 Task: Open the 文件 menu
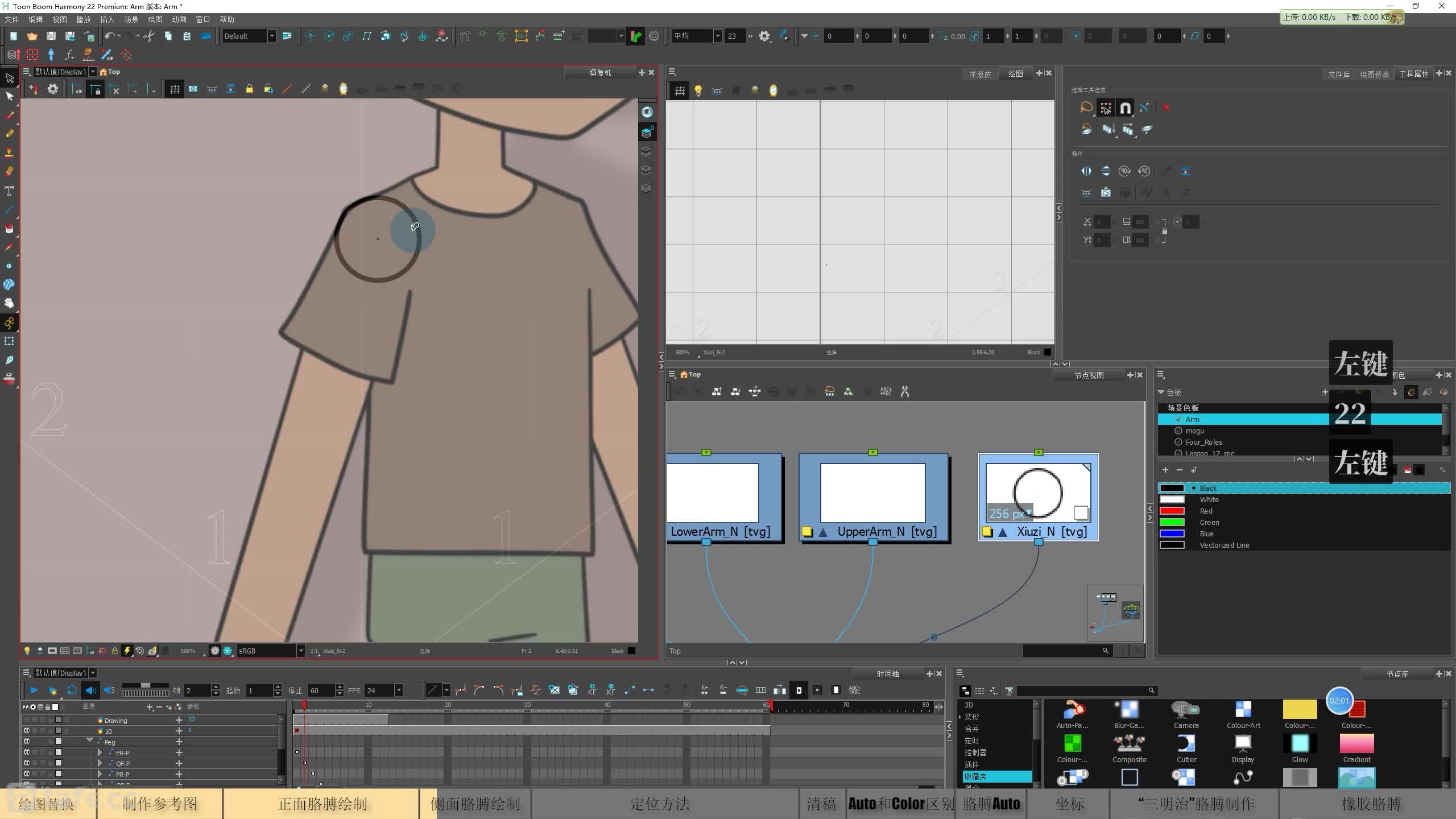[12, 19]
